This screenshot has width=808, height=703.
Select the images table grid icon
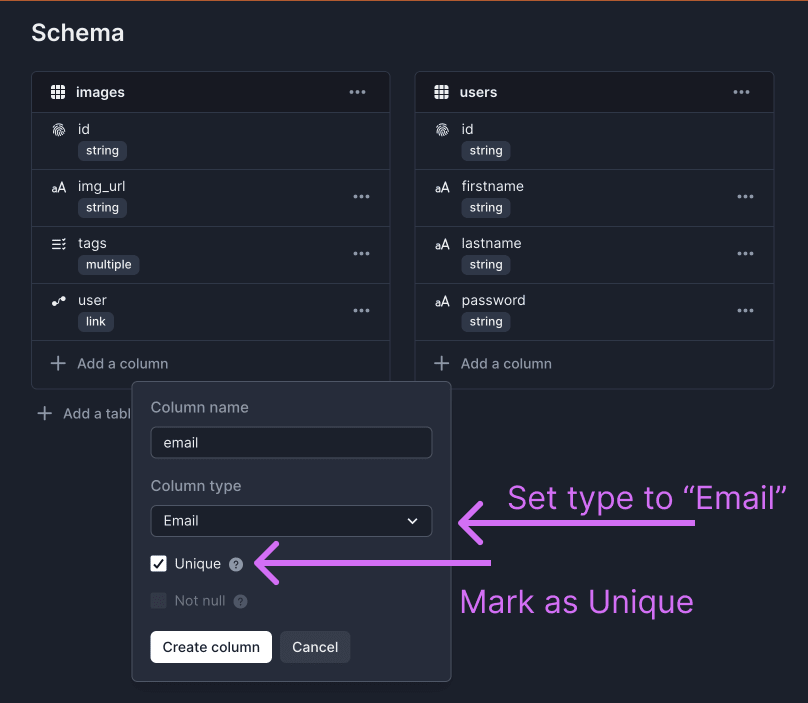pyautogui.click(x=58, y=92)
